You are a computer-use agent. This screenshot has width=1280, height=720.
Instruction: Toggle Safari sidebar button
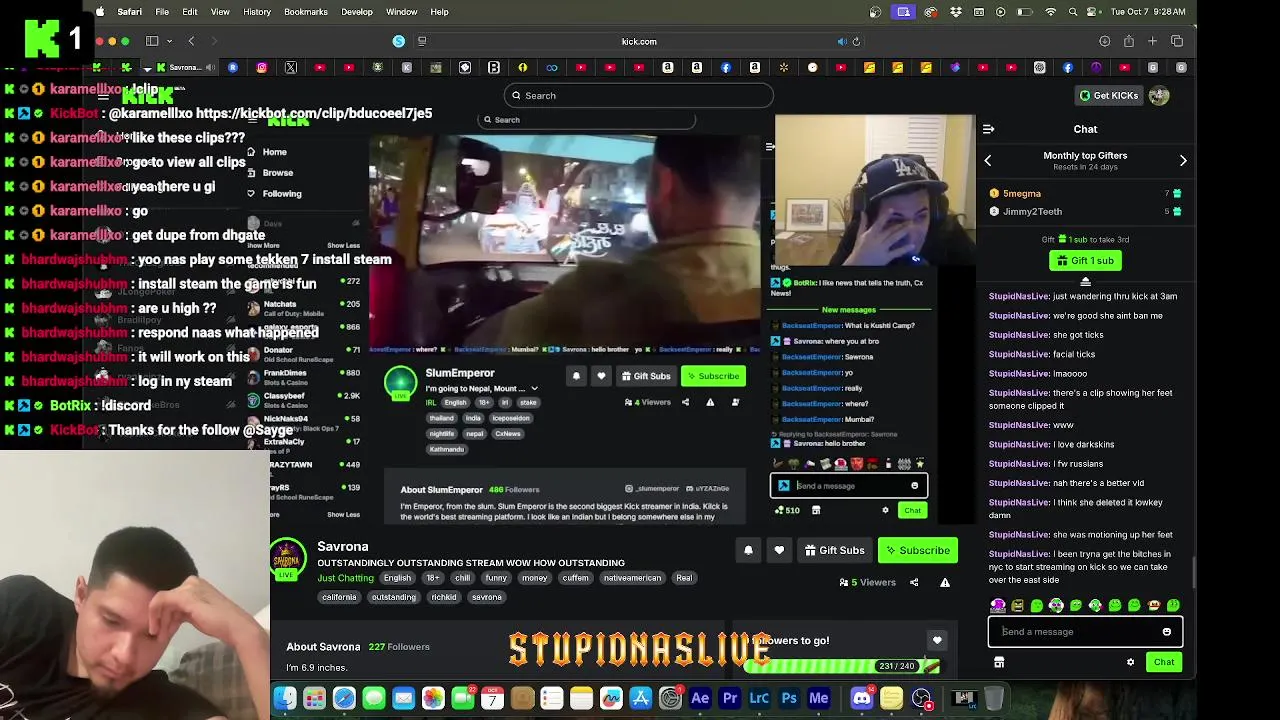coord(152,41)
